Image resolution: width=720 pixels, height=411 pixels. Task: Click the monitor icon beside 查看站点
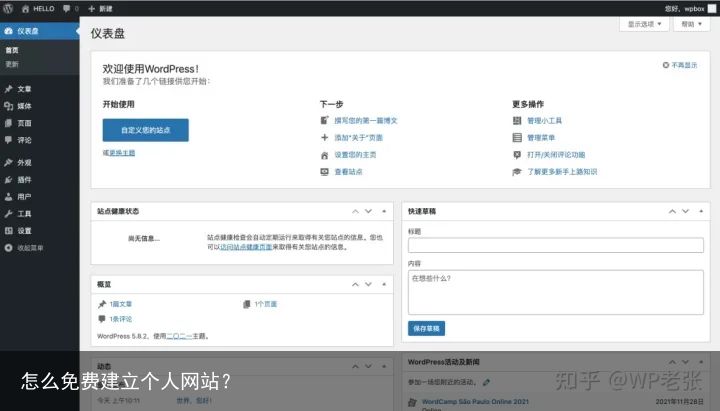coord(324,172)
